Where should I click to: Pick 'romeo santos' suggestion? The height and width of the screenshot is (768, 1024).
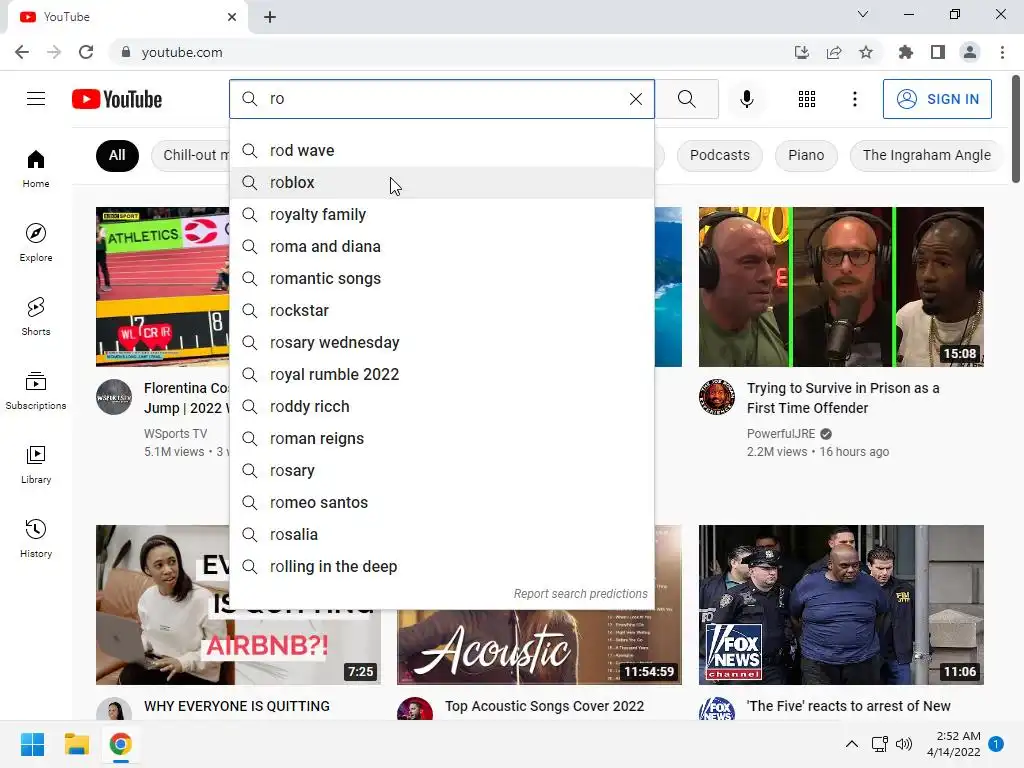click(441, 502)
